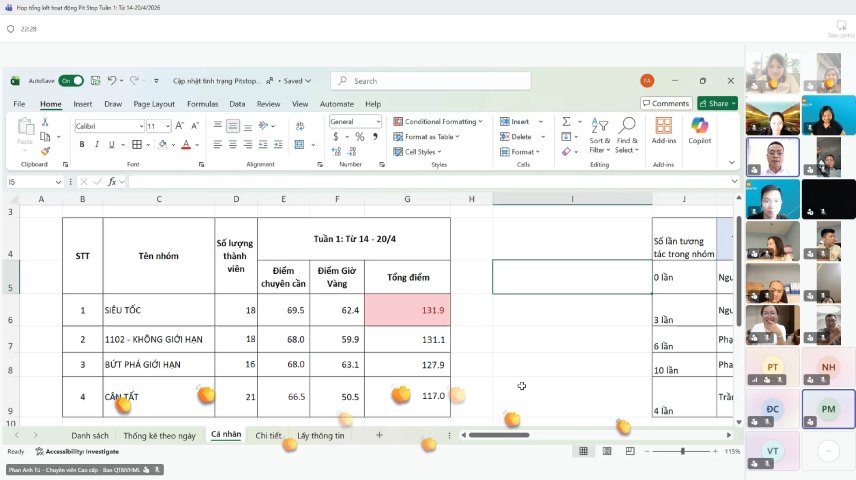Expand the formula bar
Screen dimensions: 856x480
(734, 181)
